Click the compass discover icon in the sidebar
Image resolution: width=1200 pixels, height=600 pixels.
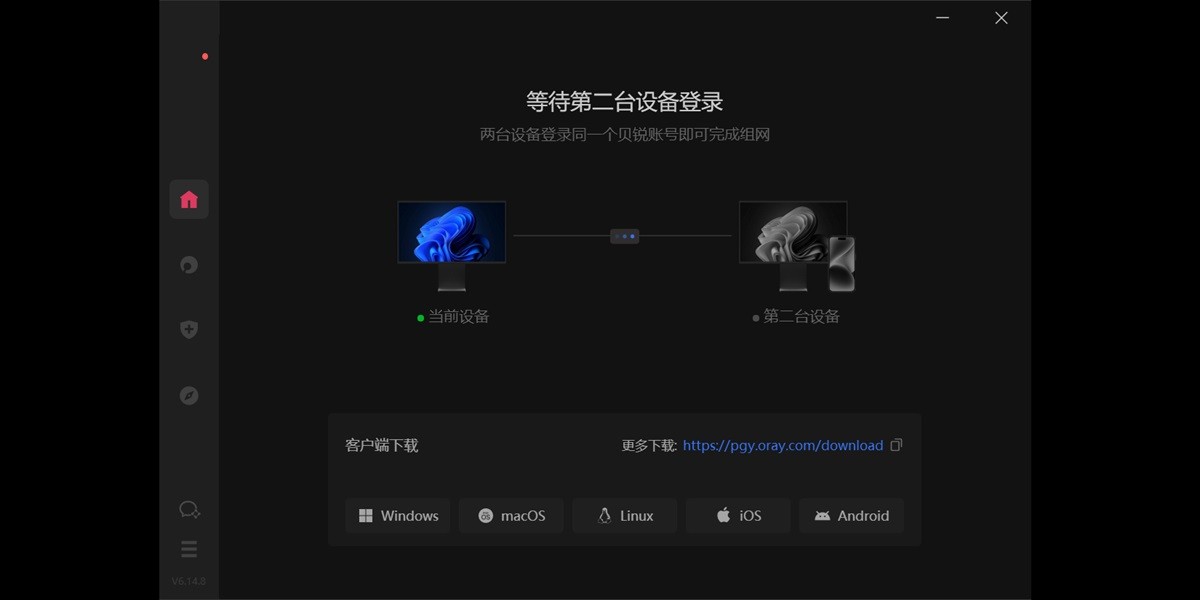189,395
